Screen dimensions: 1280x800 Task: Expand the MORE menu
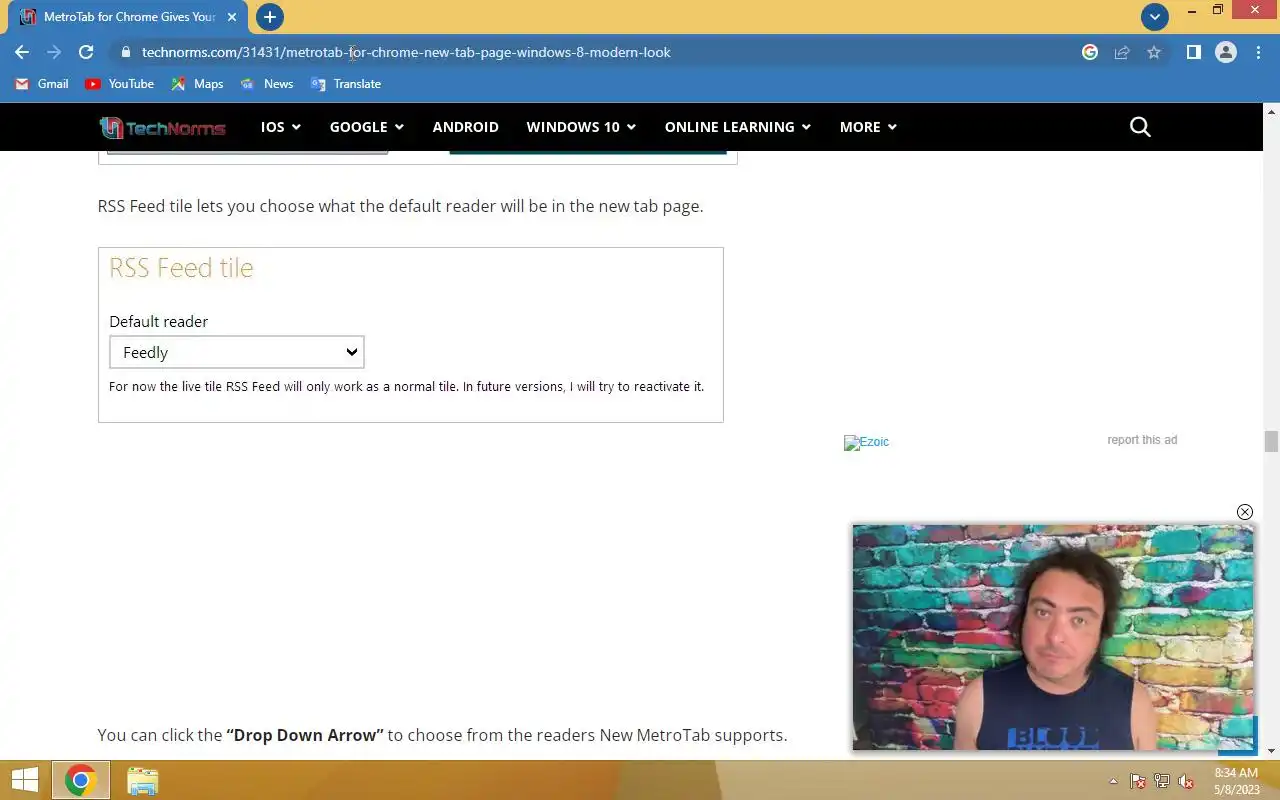(x=868, y=127)
